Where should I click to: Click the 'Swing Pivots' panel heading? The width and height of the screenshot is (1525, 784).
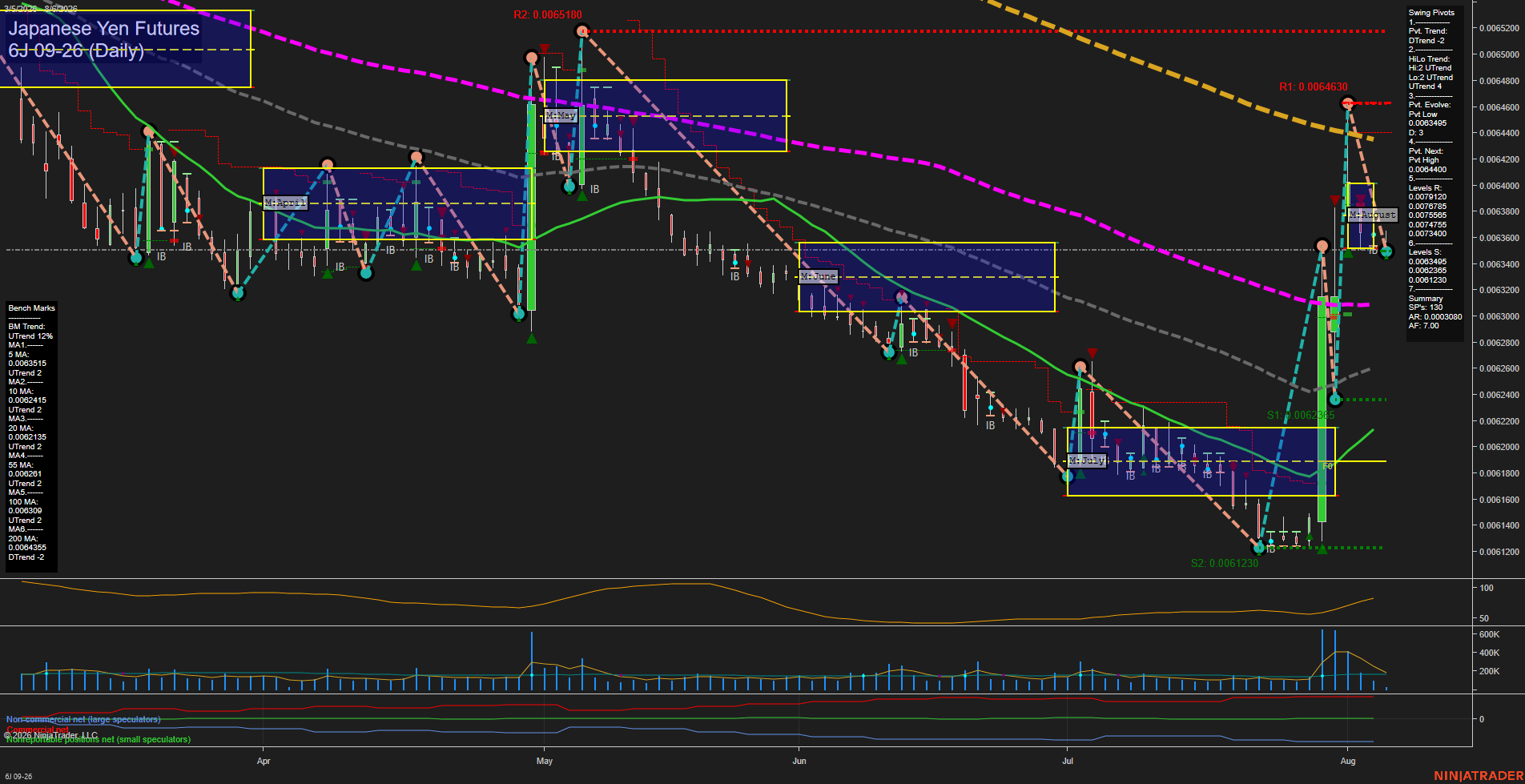pos(1431,13)
